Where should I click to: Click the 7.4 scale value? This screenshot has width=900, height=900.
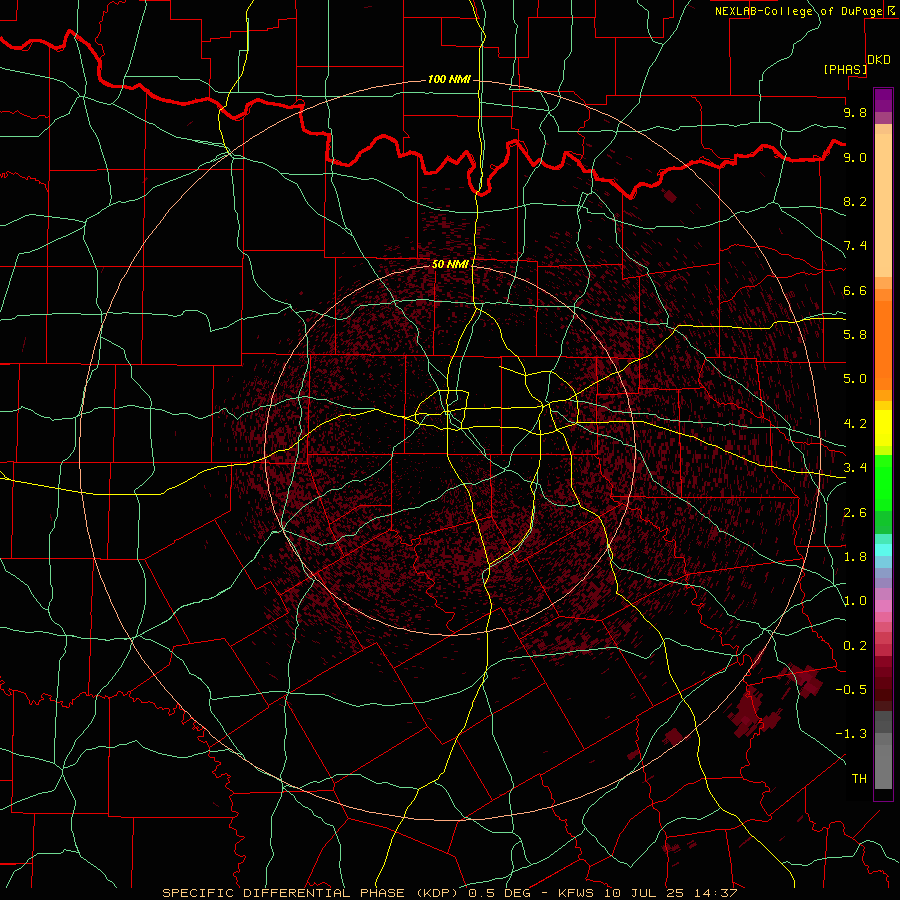pos(855,246)
